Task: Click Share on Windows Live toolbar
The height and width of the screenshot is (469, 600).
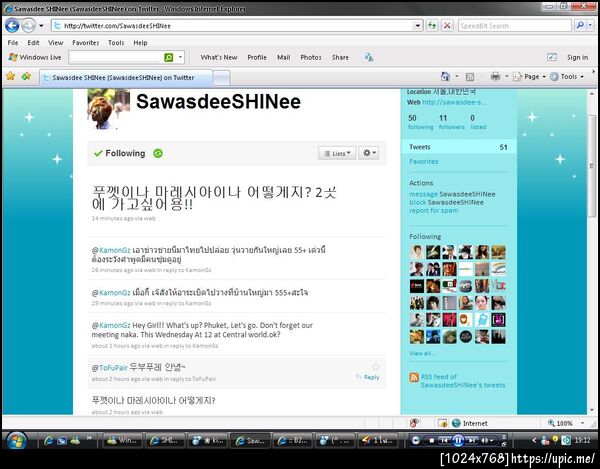Action: tap(340, 57)
